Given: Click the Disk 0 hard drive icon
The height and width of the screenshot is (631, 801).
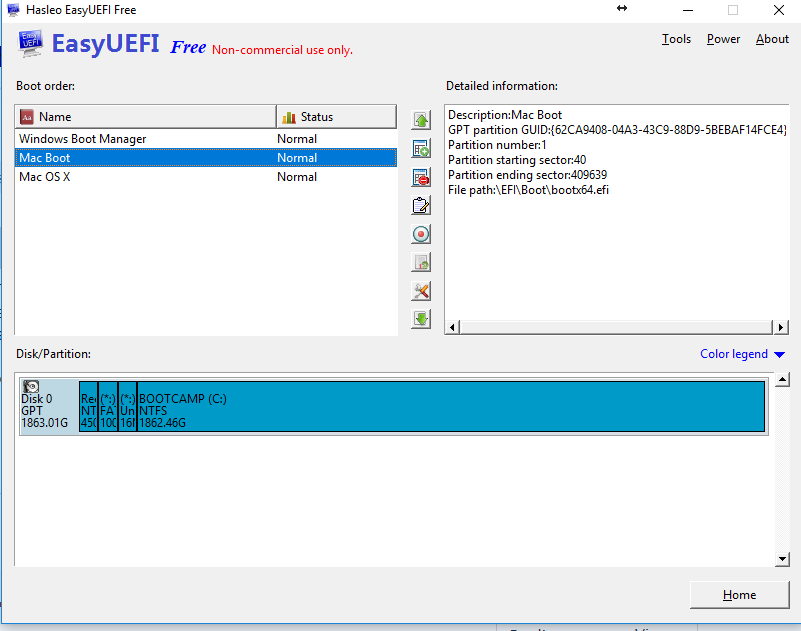Looking at the screenshot, I should pyautogui.click(x=31, y=386).
